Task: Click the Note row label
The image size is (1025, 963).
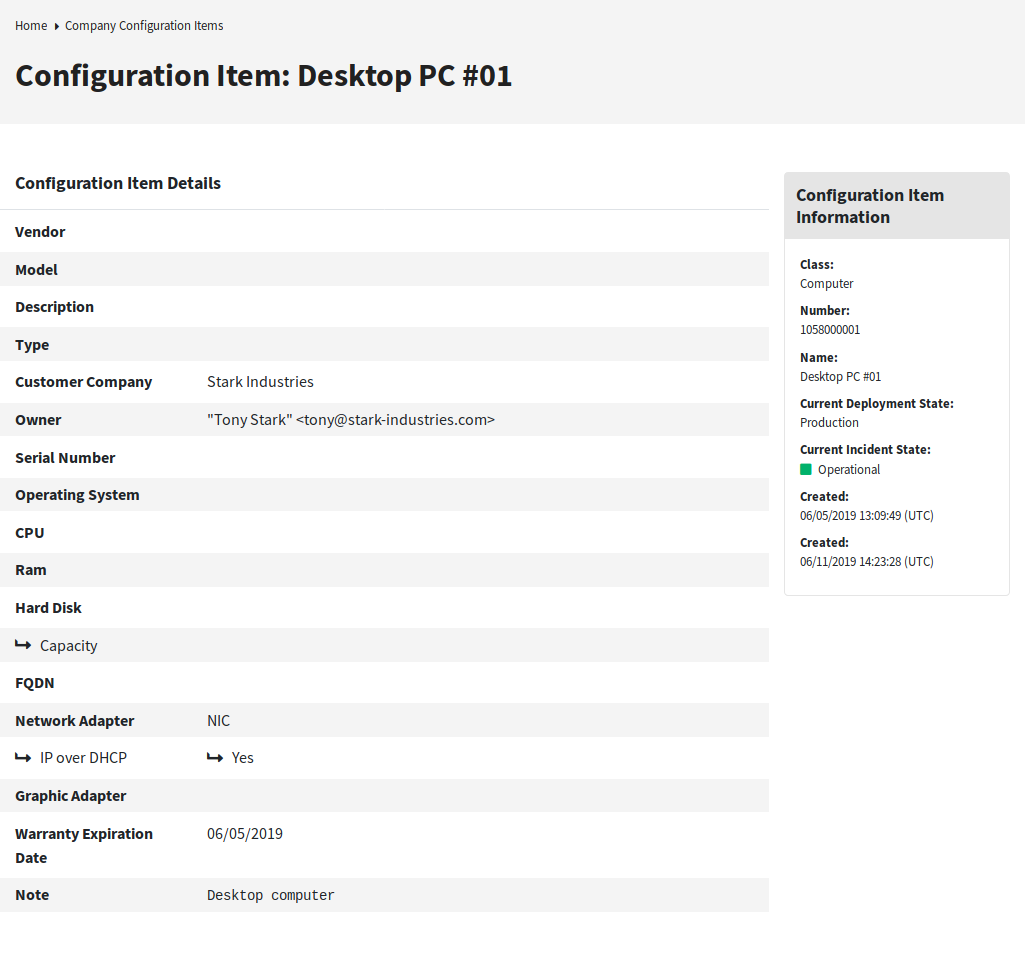Action: tap(32, 895)
